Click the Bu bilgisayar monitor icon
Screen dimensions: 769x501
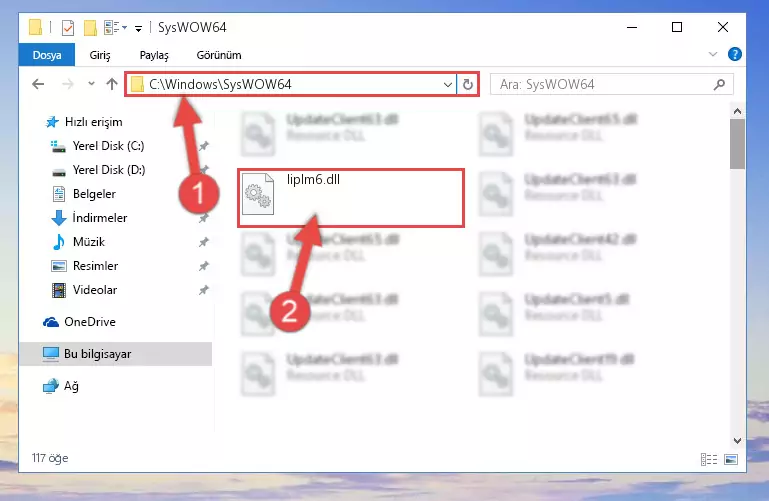(51, 354)
